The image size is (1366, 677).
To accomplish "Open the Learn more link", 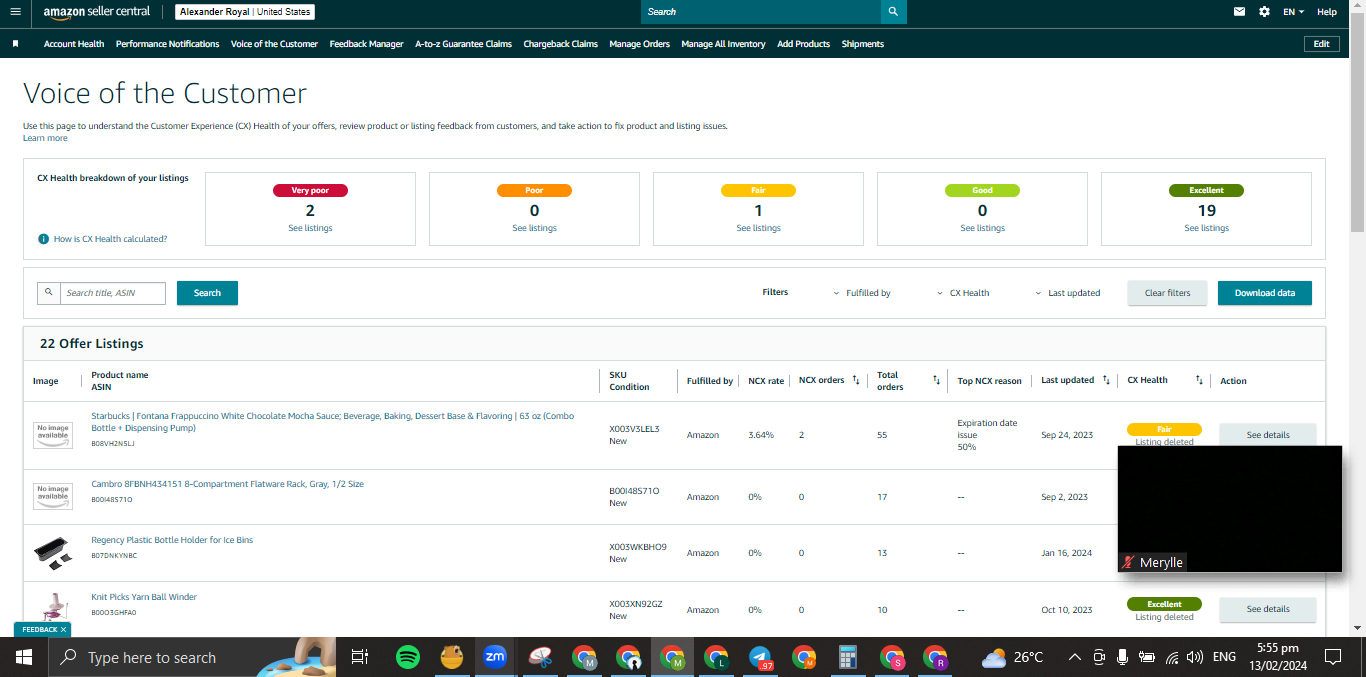I will (45, 138).
